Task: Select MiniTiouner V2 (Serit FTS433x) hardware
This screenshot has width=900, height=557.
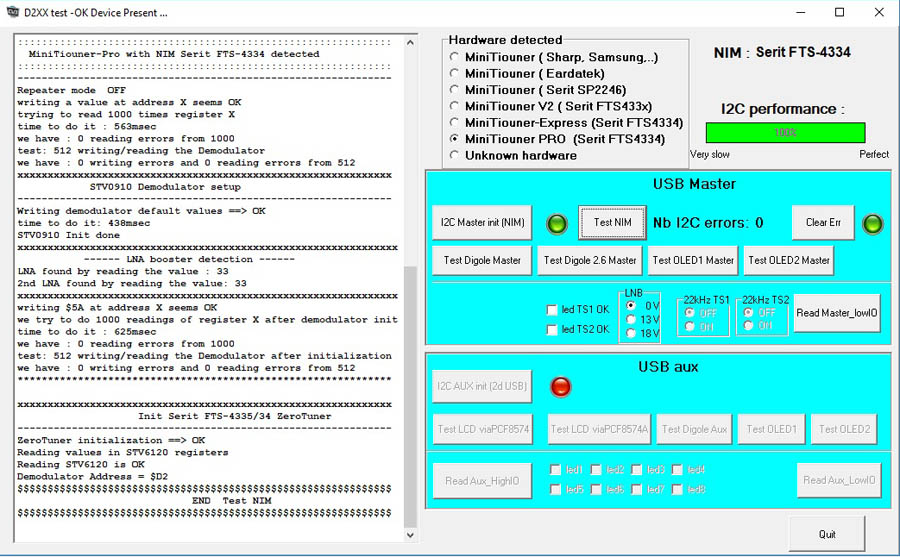Action: (456, 106)
